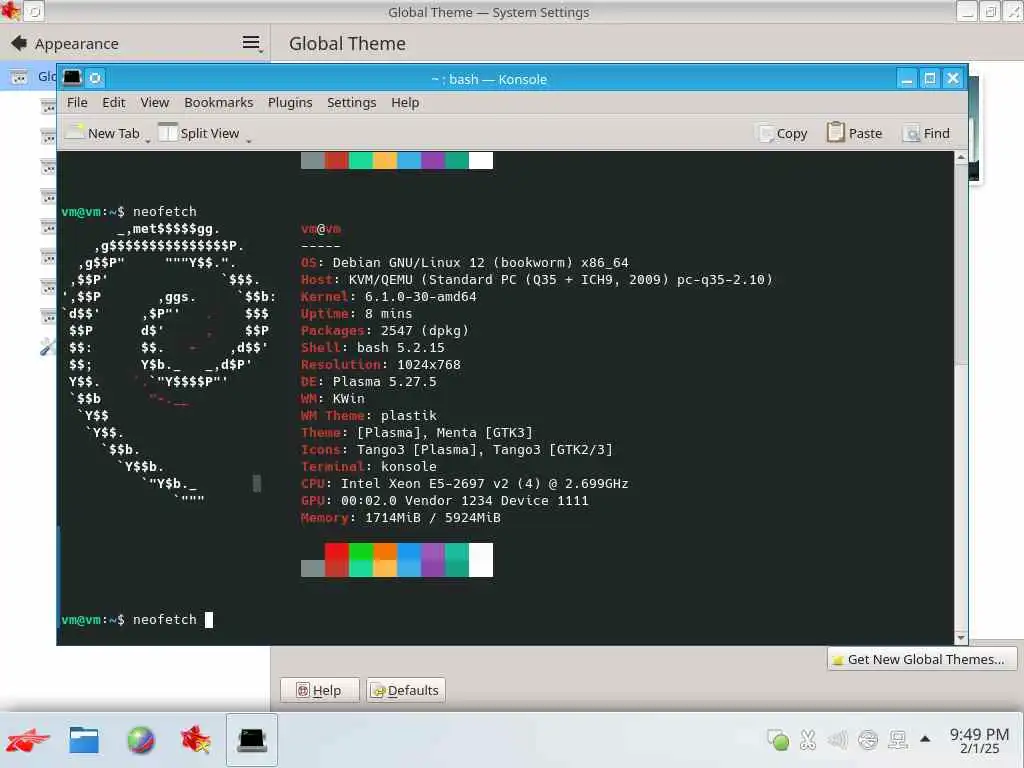
Task: Launch the web browser globe icon
Action: 140,740
